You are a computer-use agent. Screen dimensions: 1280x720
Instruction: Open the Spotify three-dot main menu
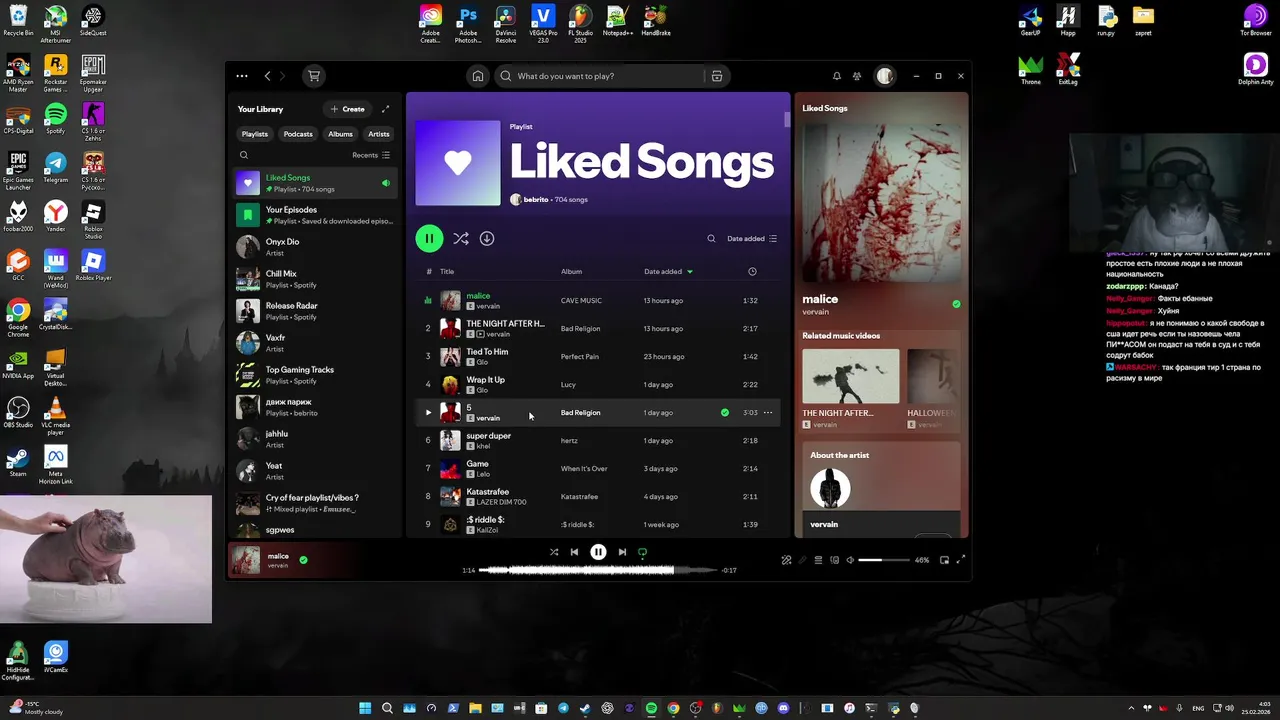click(242, 76)
